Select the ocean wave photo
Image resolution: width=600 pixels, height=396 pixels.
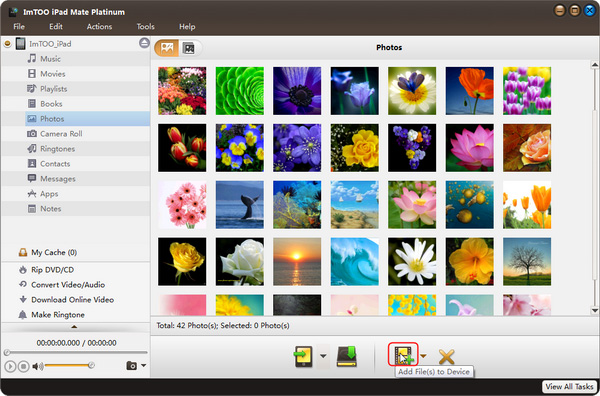355,262
